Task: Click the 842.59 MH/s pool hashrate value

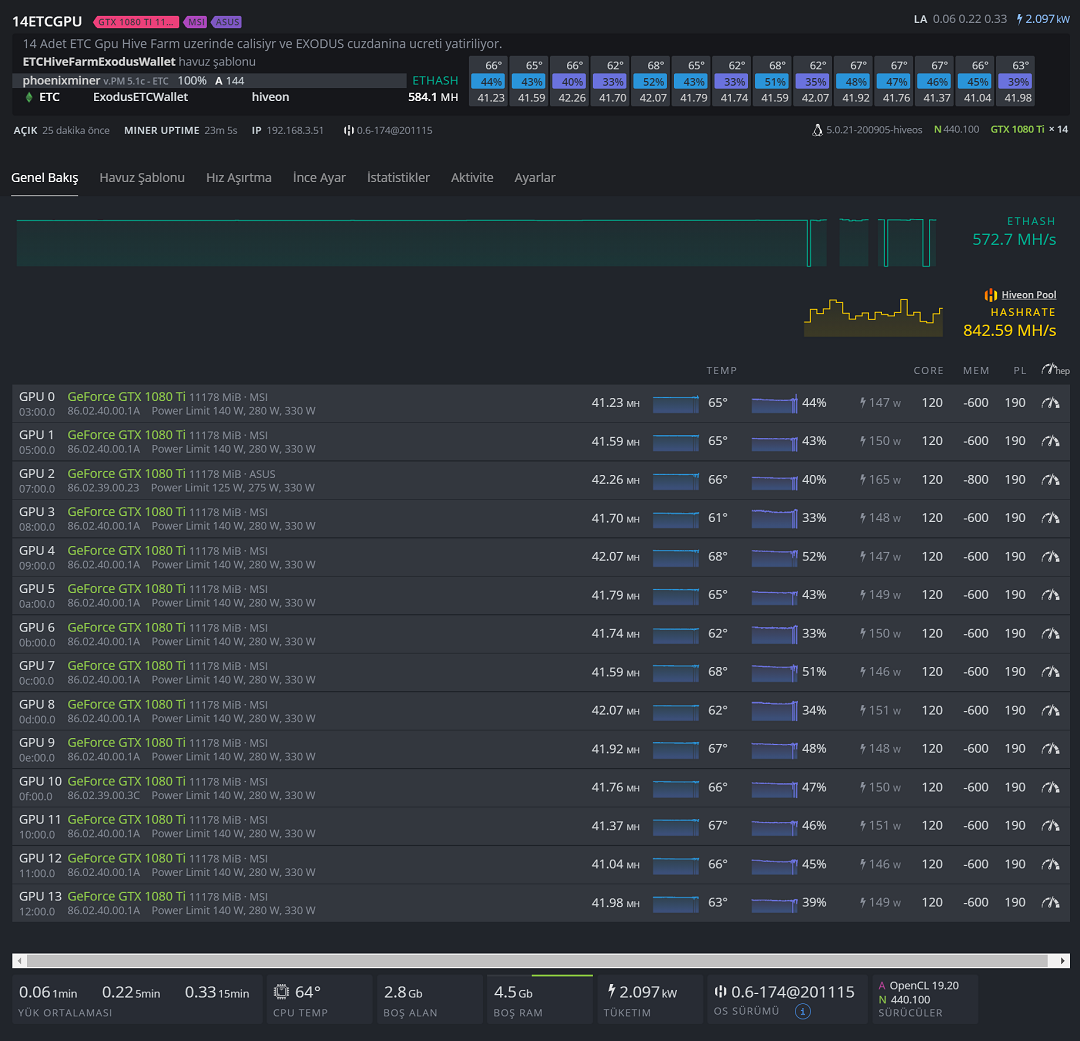Action: tap(1009, 331)
